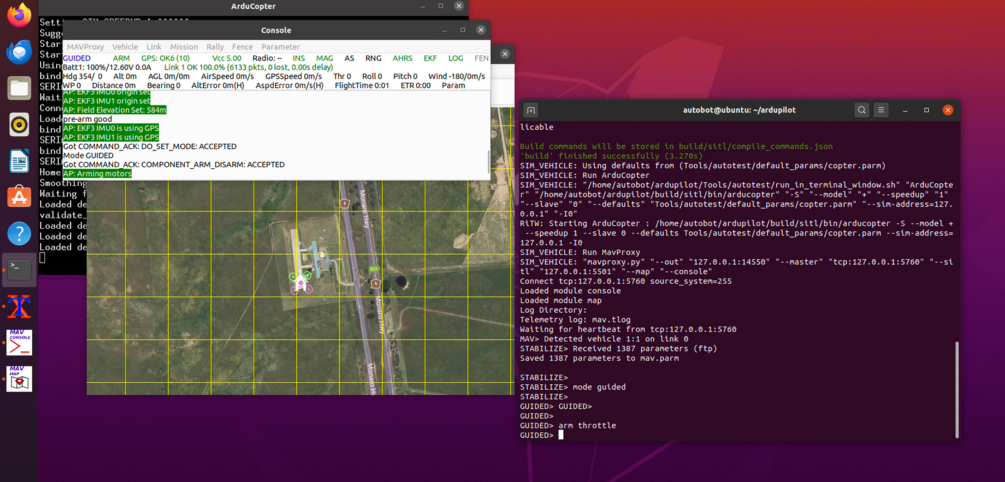Open Firefox from the dock
This screenshot has width=1005, height=482.
point(19,14)
